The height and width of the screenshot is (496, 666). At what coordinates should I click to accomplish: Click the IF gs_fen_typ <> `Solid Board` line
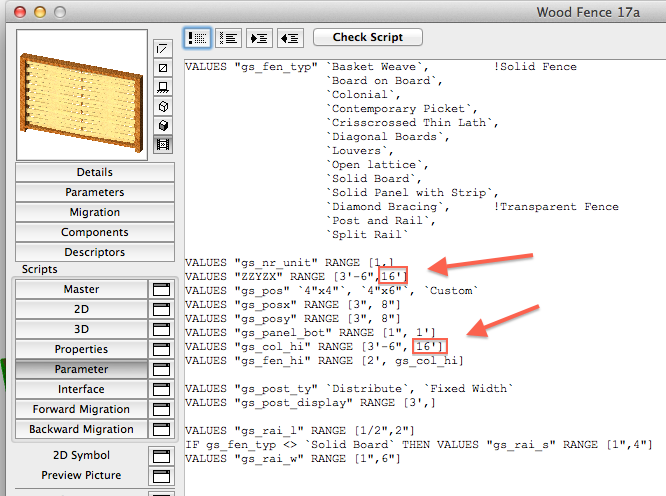418,445
